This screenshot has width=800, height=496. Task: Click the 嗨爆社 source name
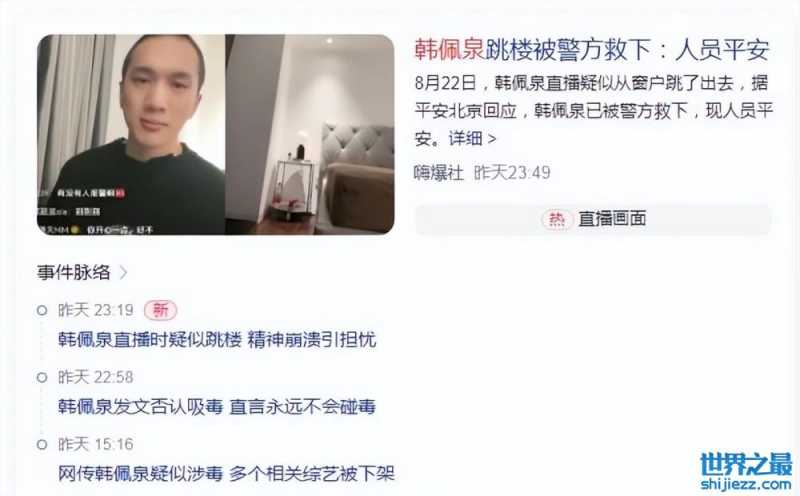439,172
